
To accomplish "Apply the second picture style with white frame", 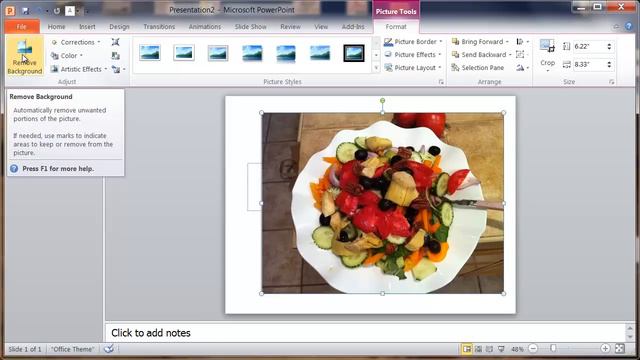I will point(184,53).
